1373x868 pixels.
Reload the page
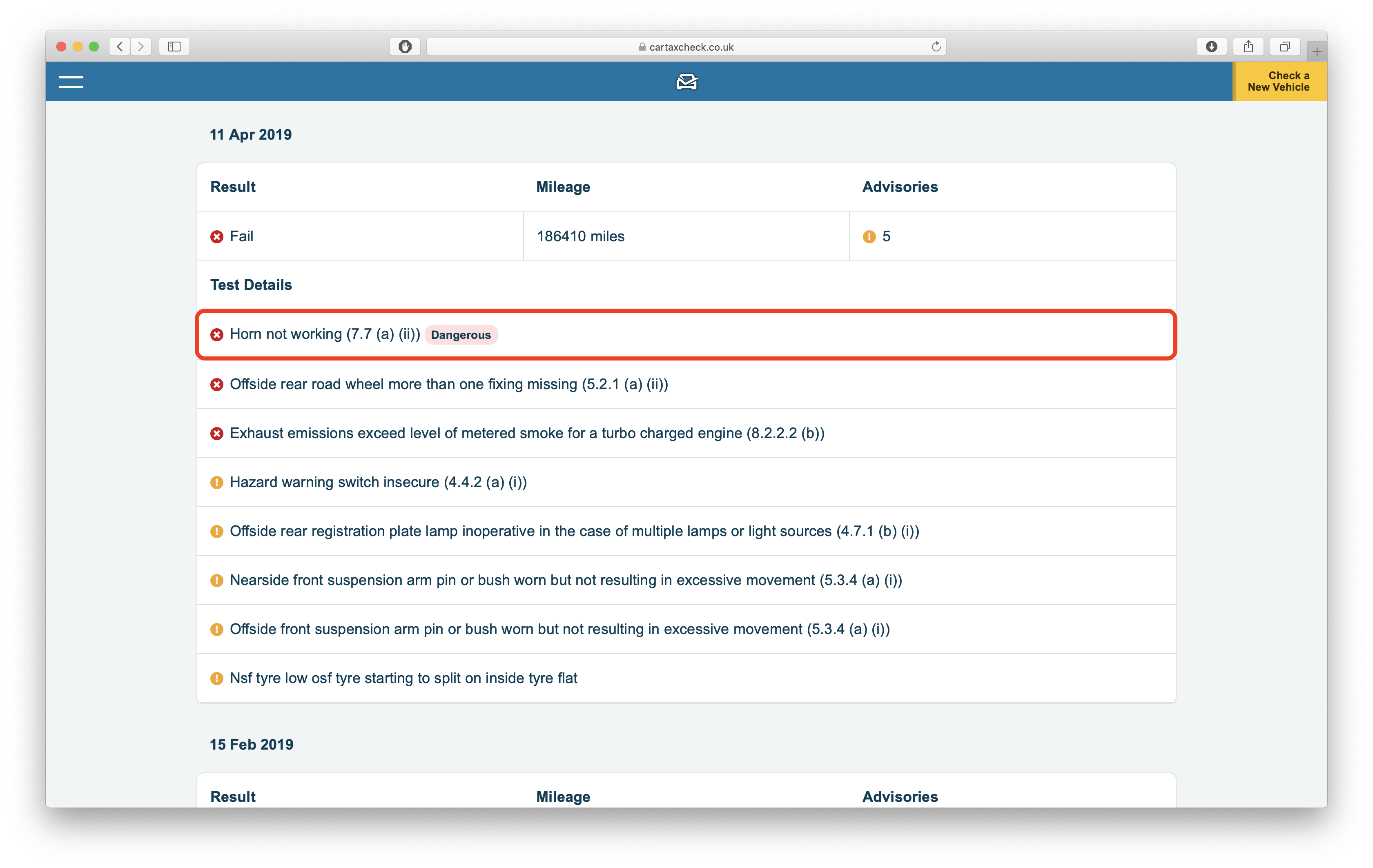click(x=936, y=47)
